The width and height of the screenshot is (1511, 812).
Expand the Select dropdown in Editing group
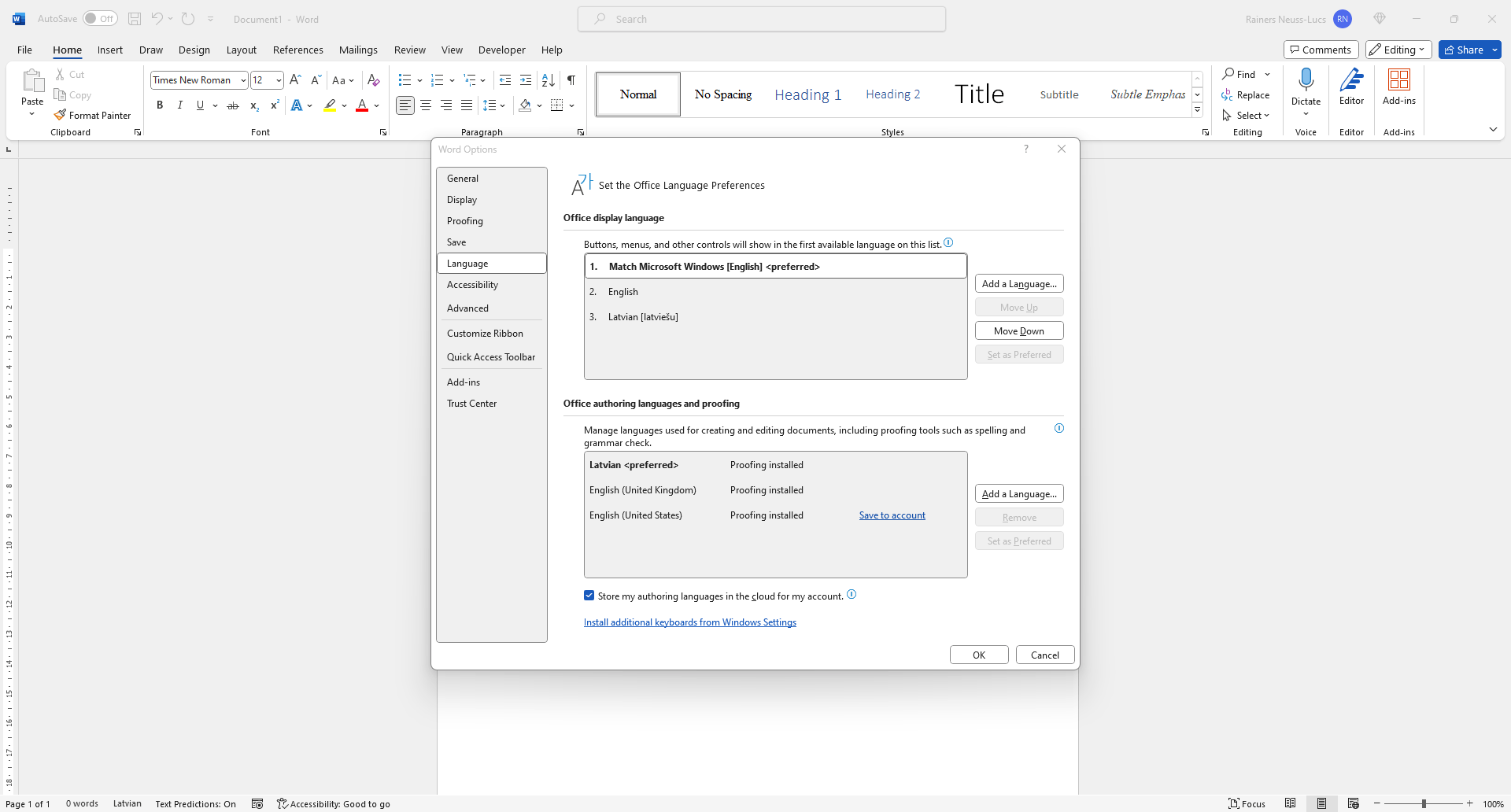click(1247, 115)
